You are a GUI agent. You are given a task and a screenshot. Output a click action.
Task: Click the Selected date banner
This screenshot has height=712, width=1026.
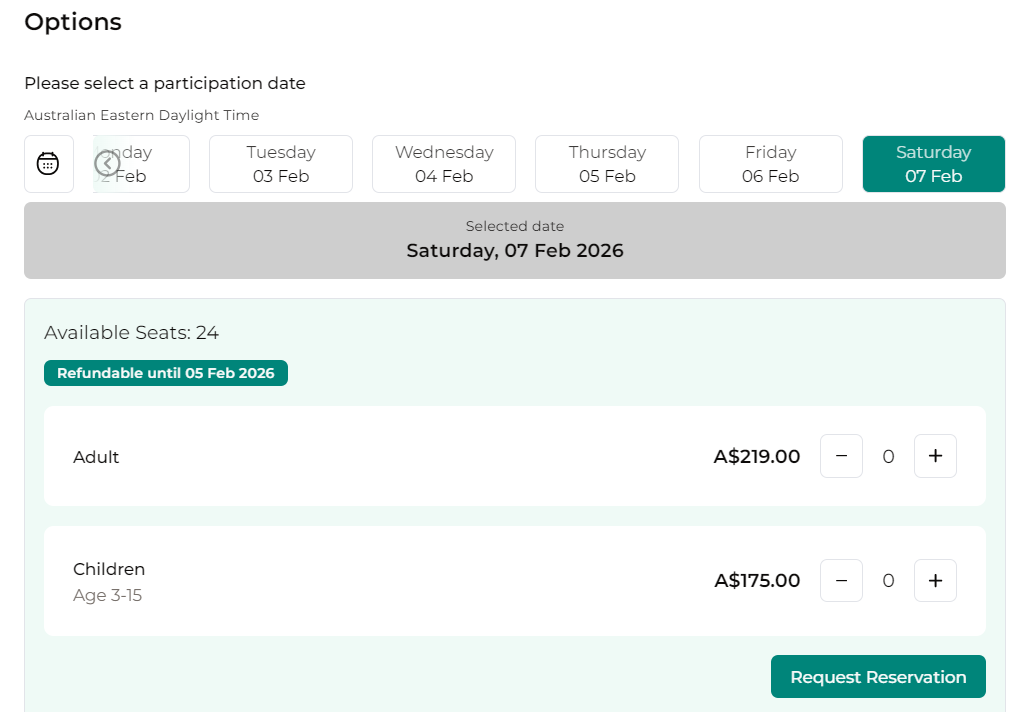pyautogui.click(x=514, y=240)
